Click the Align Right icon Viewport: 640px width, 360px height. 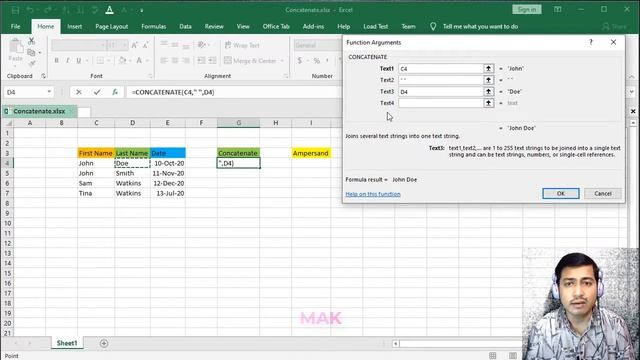click(x=186, y=60)
